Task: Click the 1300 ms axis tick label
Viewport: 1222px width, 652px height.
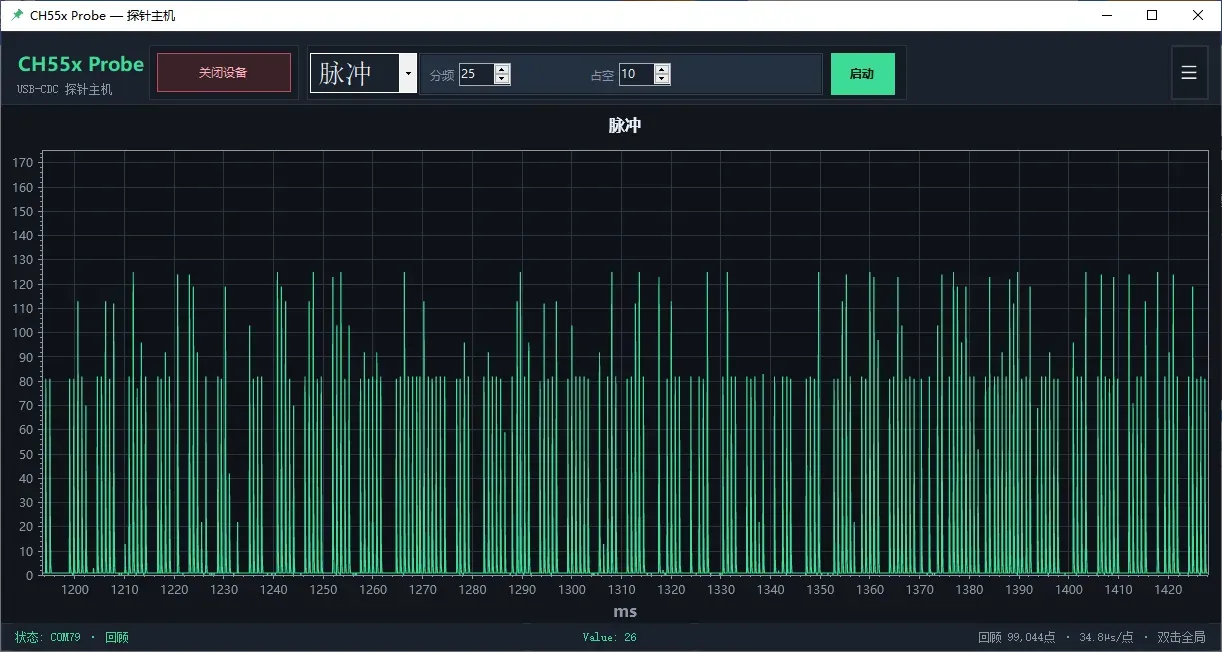Action: click(x=572, y=590)
